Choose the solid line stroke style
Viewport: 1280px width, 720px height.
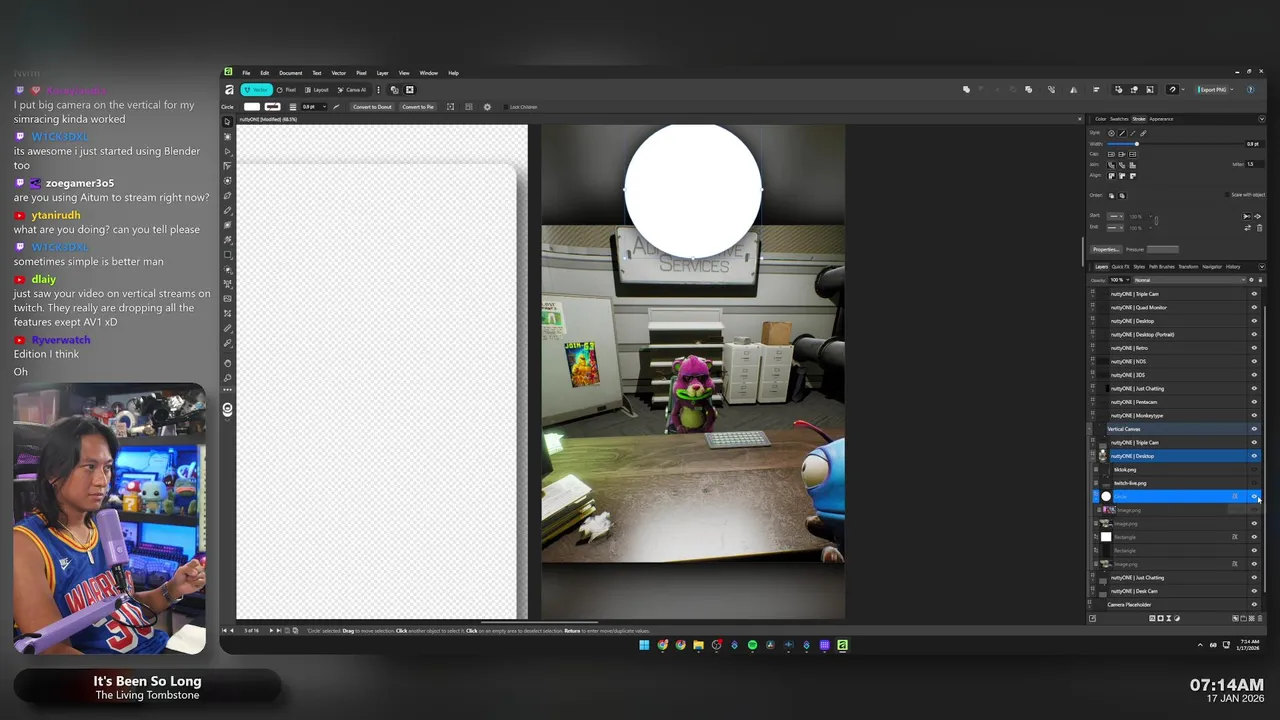(1122, 133)
